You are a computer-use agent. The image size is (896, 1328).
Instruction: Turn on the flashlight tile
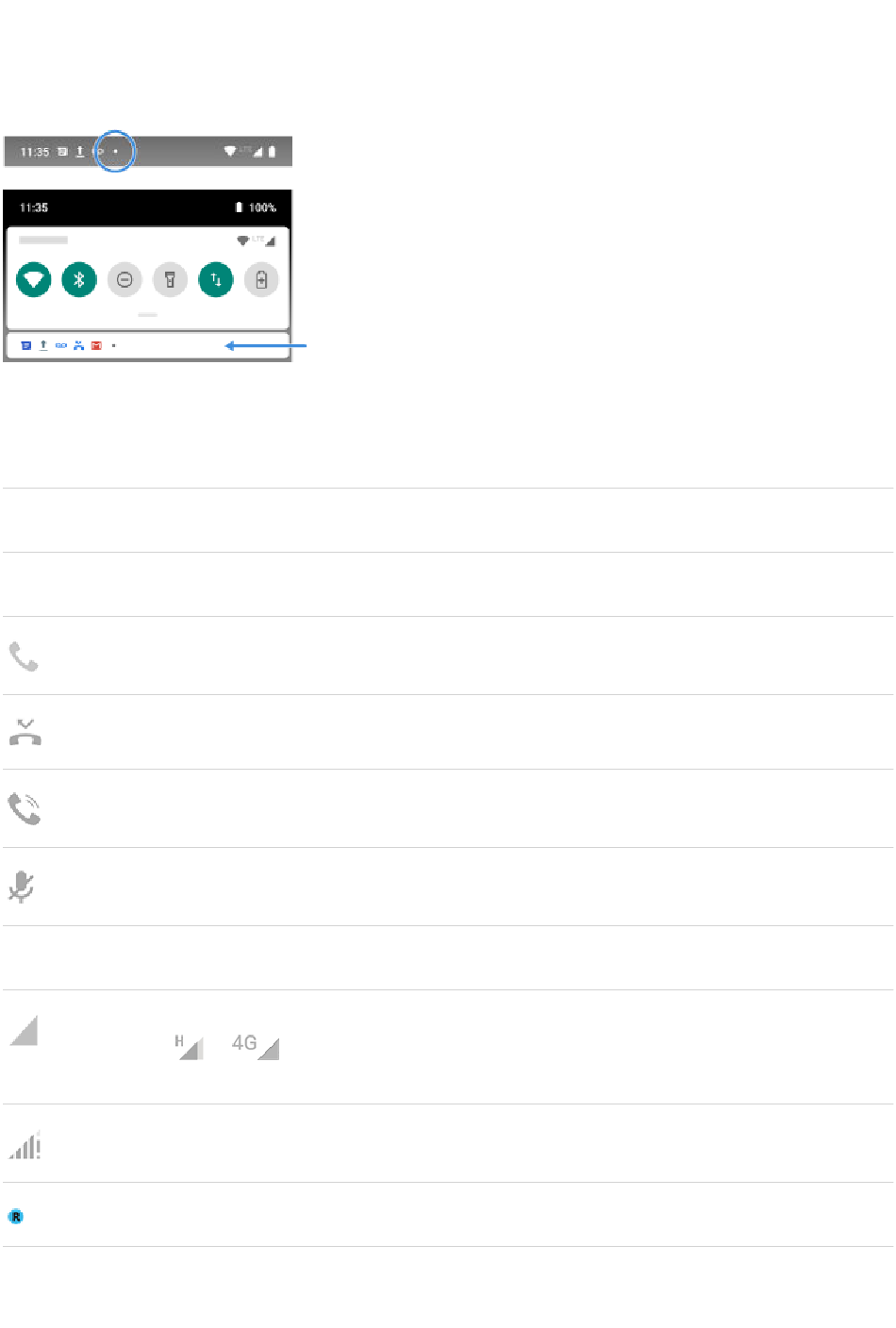[171, 279]
